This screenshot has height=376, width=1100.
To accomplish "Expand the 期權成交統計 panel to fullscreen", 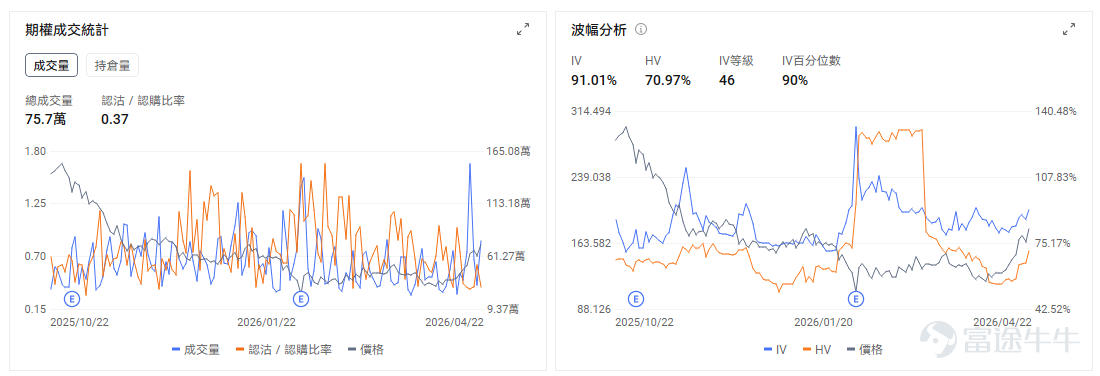I will click(523, 29).
